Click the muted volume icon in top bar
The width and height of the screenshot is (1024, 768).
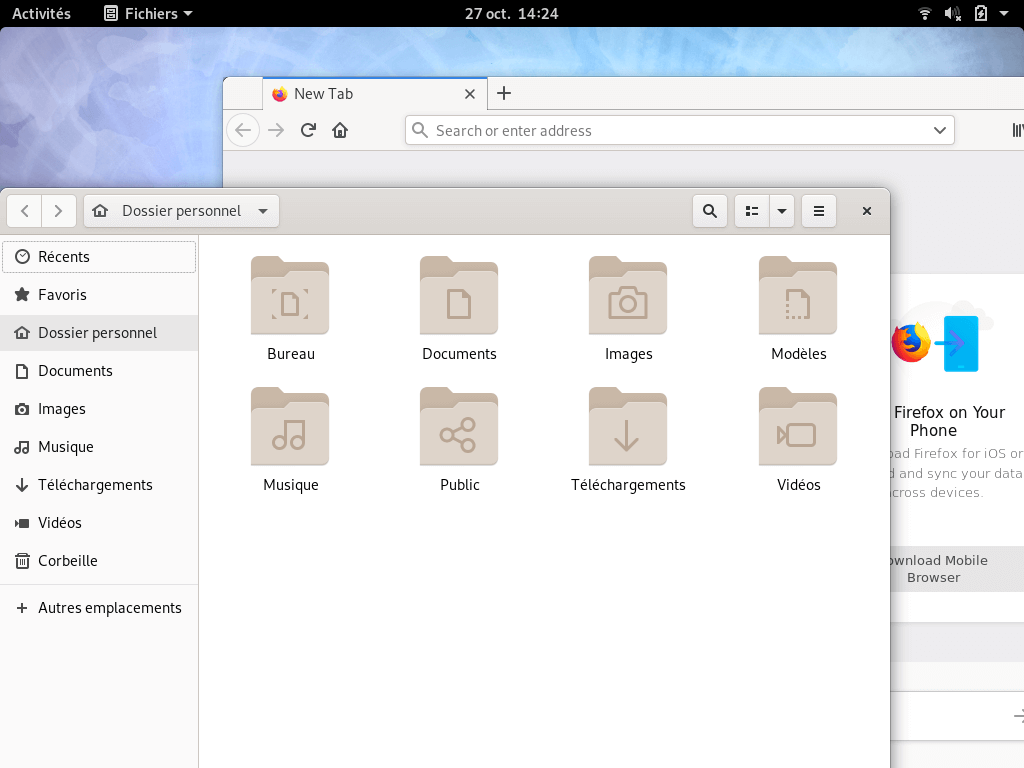tap(953, 14)
